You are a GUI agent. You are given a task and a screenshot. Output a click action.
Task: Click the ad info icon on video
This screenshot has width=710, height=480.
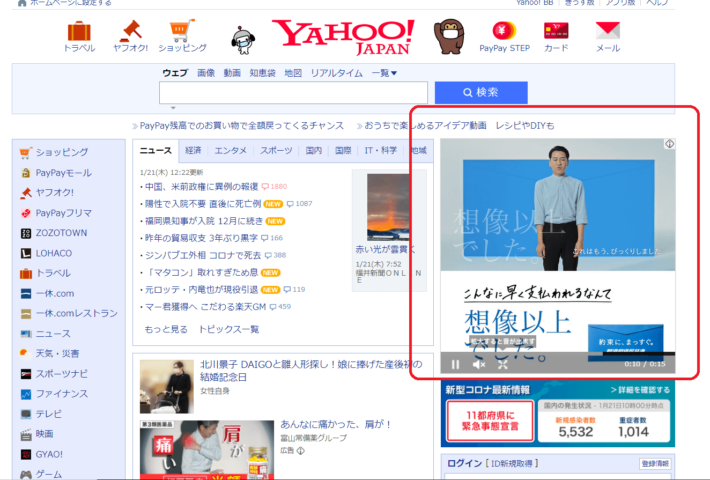669,144
